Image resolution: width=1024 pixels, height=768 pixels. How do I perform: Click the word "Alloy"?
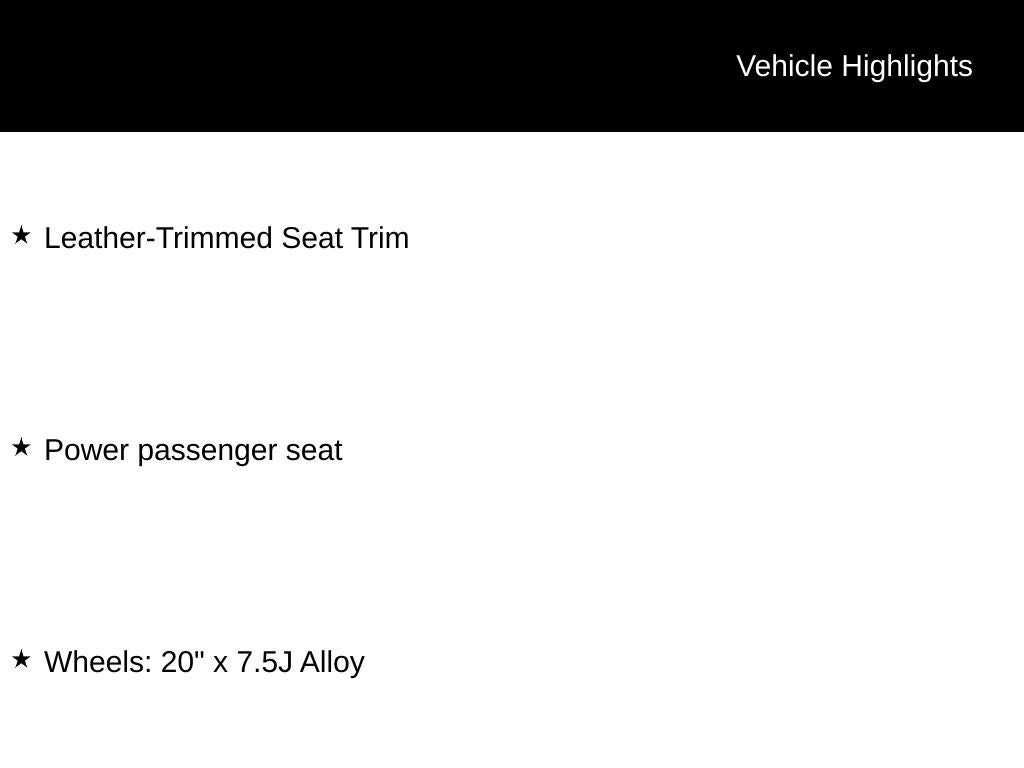point(332,662)
